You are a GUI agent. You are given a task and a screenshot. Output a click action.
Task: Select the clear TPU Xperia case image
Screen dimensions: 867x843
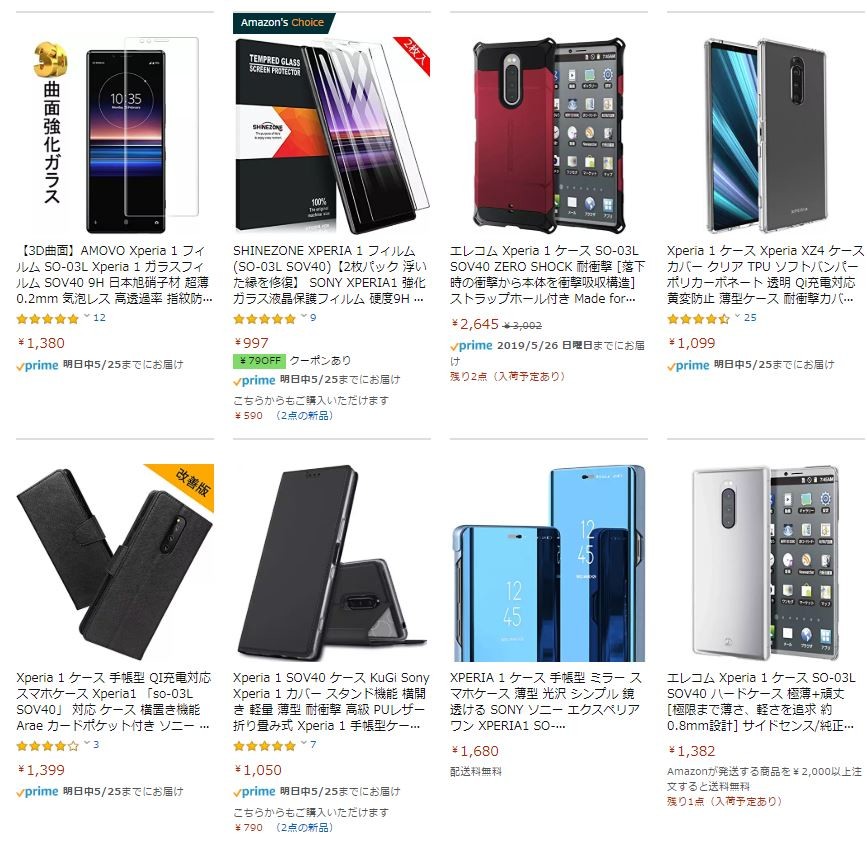766,135
